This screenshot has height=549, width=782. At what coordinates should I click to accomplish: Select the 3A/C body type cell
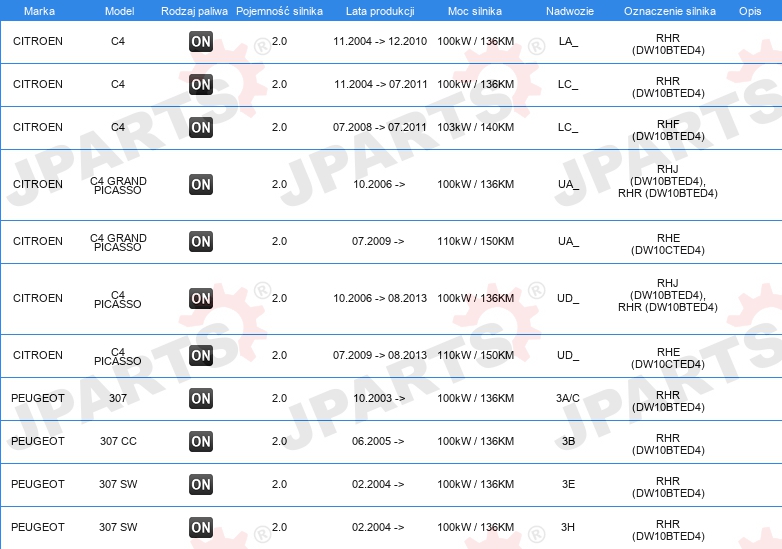[x=568, y=398]
